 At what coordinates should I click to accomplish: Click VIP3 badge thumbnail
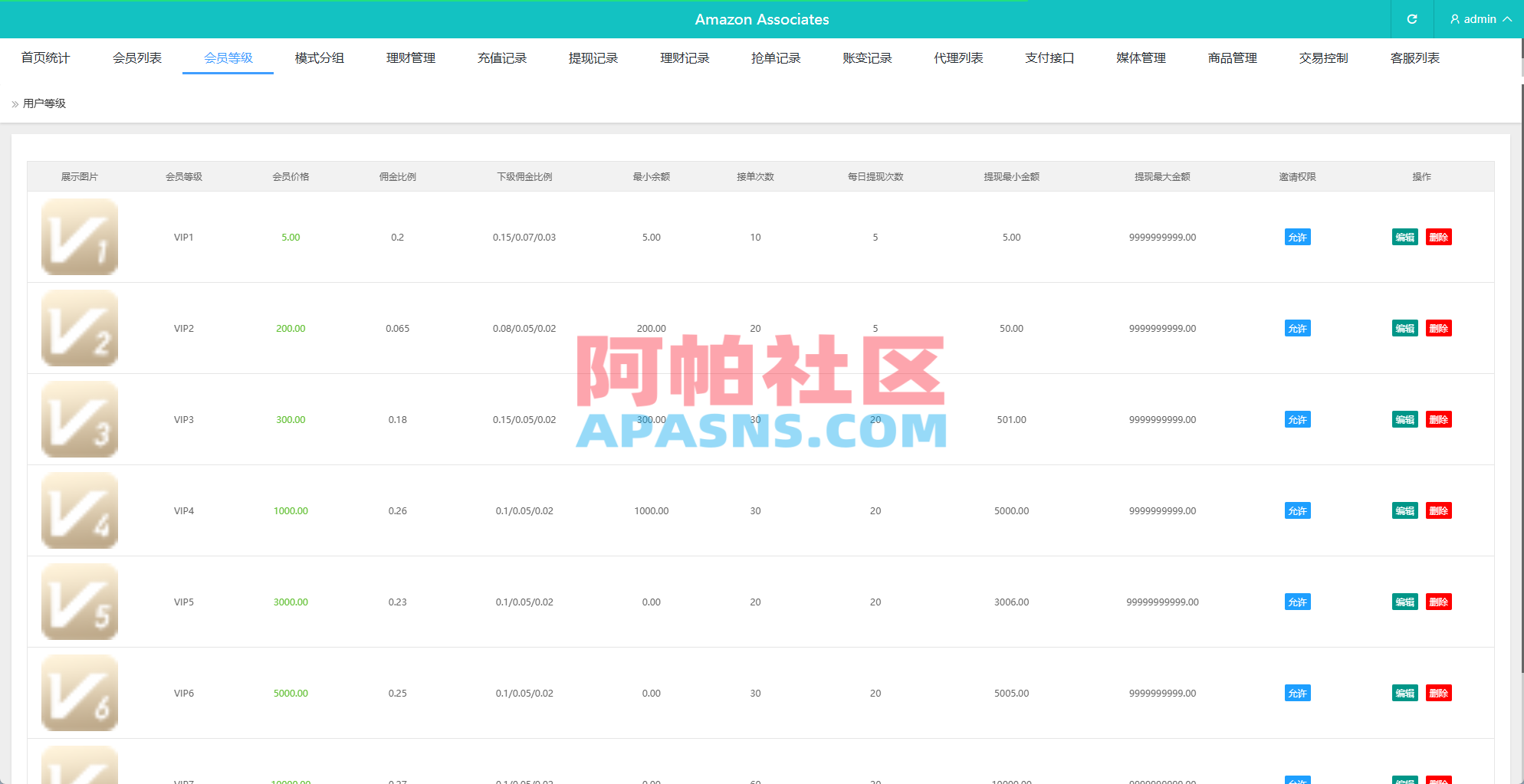point(80,419)
